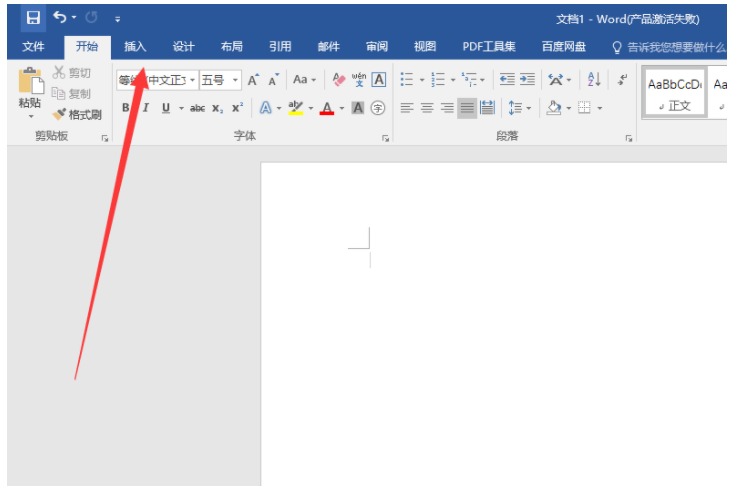Open the font size dropdown (五号)
Screen dimensions: 736x491
pos(236,80)
